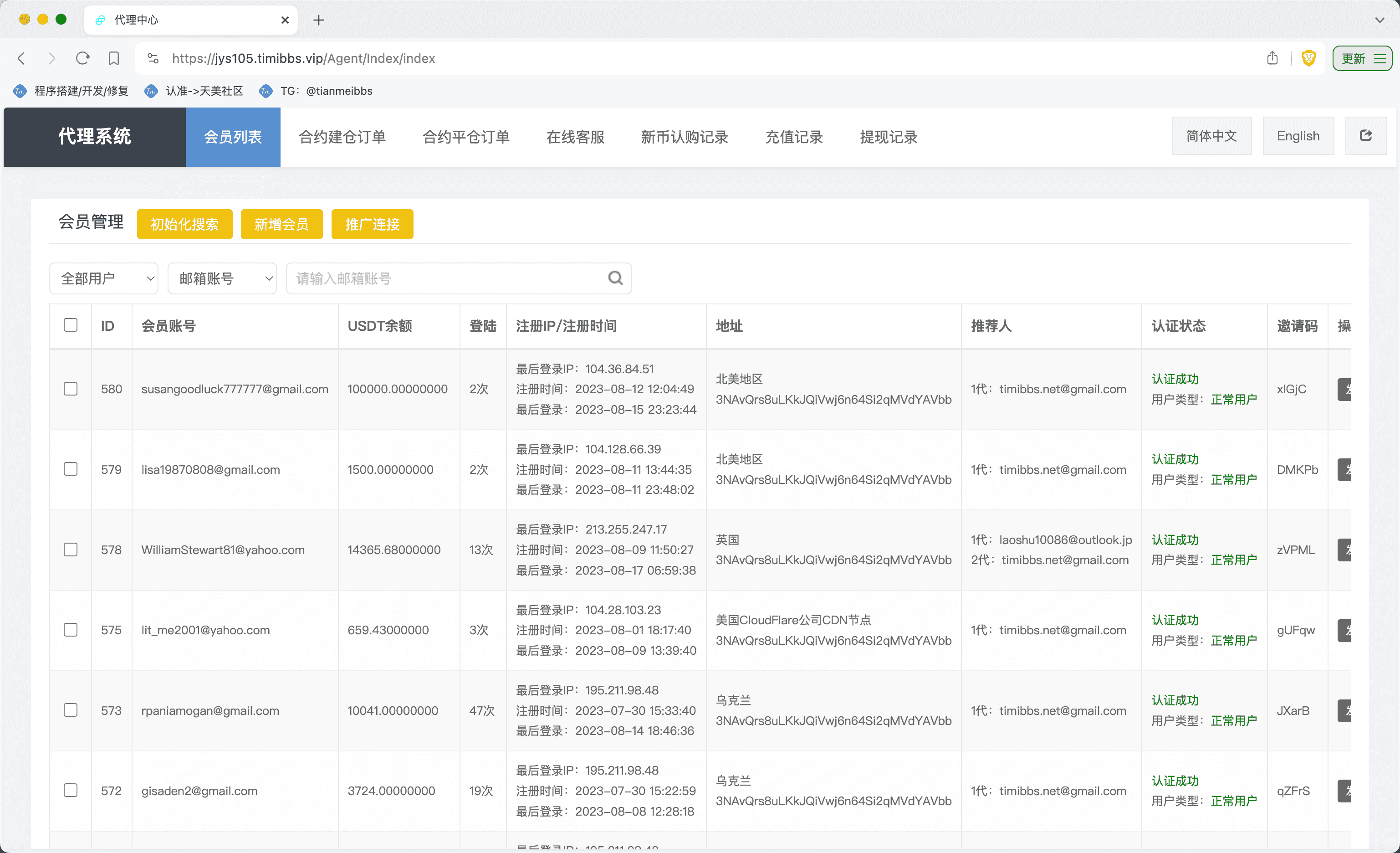Open the share icon in address bar
The width and height of the screenshot is (1400, 853).
point(1272,58)
